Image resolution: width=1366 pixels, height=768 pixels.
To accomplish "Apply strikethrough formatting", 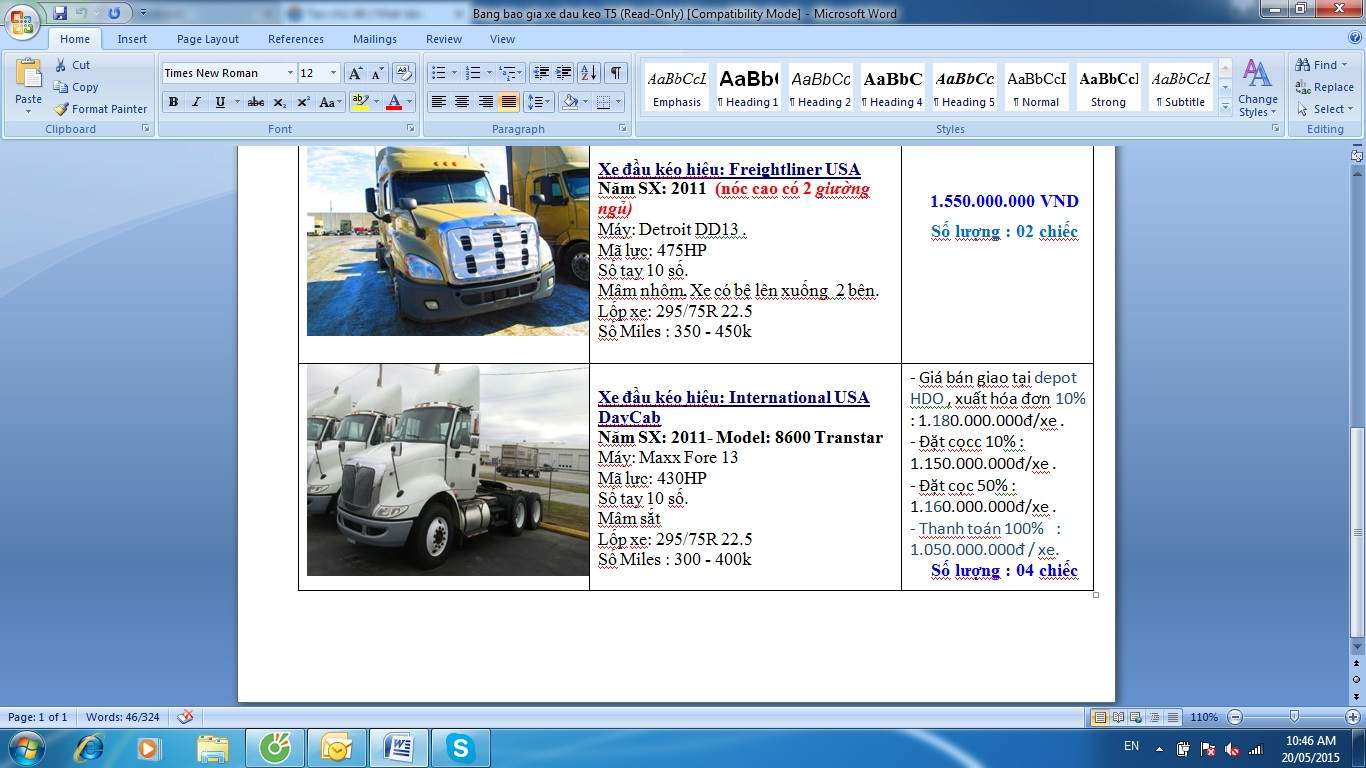I will click(256, 102).
